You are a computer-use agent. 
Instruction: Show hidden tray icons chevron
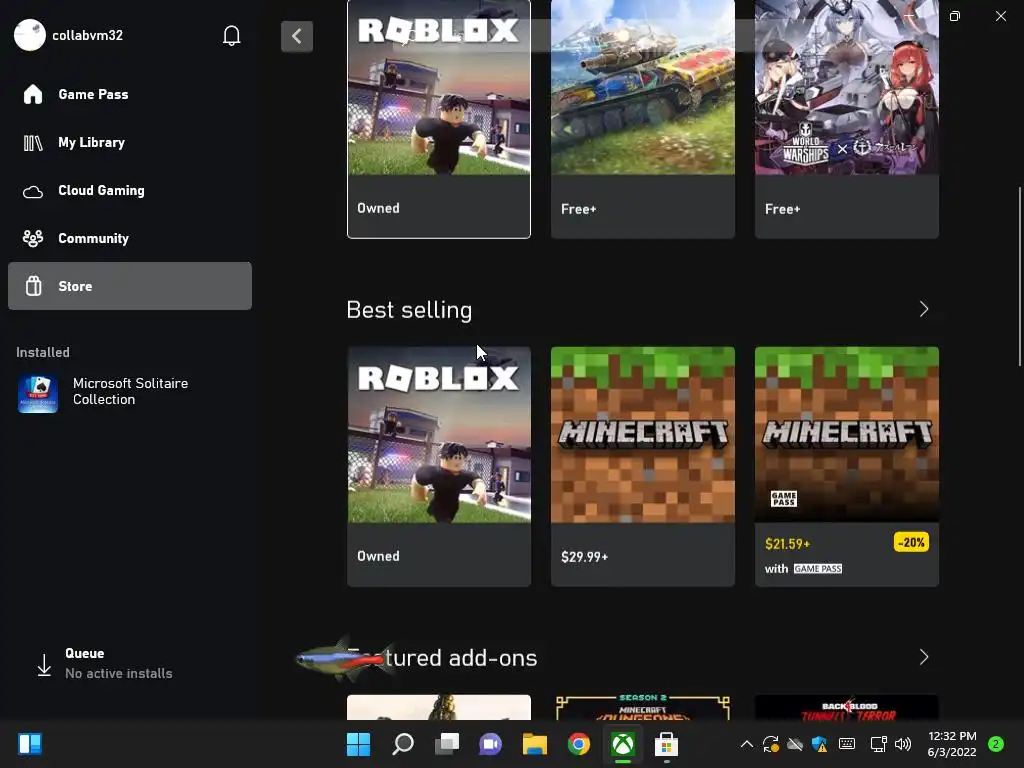[x=747, y=744]
